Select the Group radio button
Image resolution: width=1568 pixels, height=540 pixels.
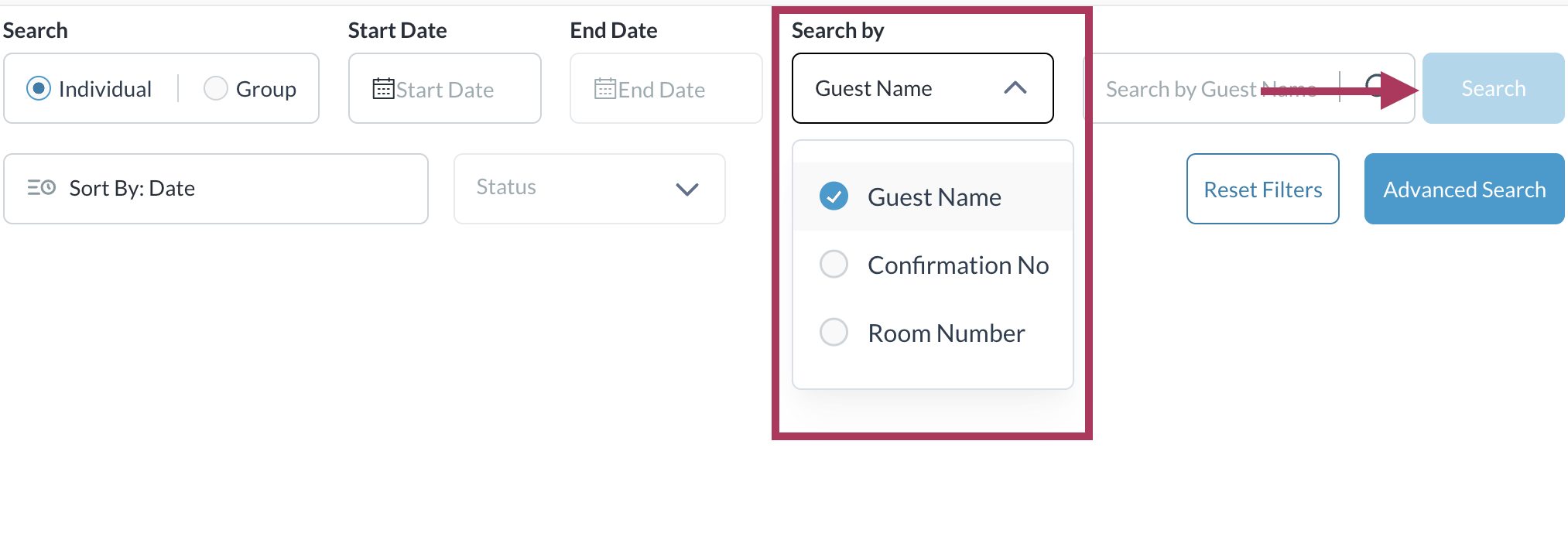[x=215, y=89]
